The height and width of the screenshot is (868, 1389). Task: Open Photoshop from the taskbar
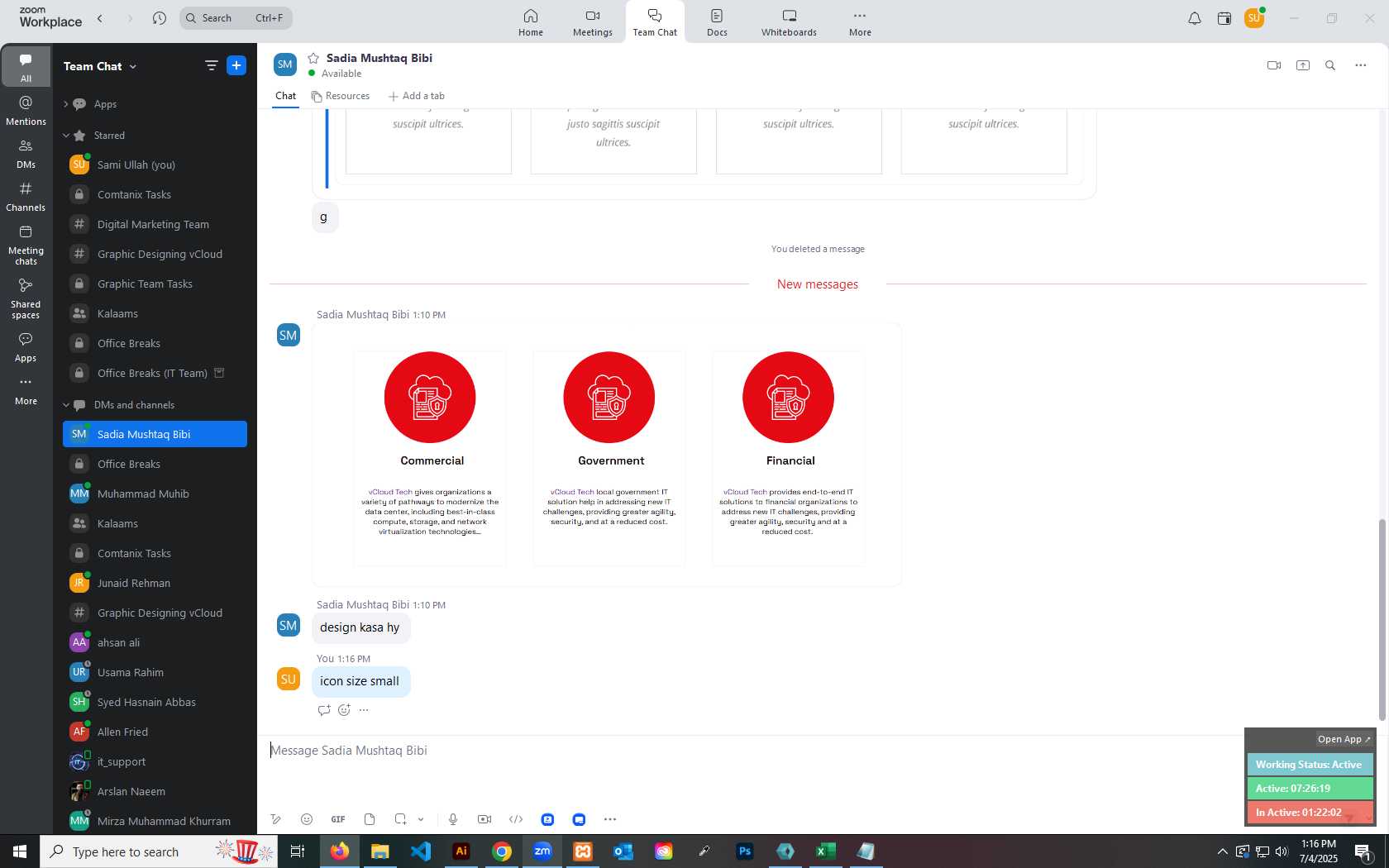click(x=744, y=851)
